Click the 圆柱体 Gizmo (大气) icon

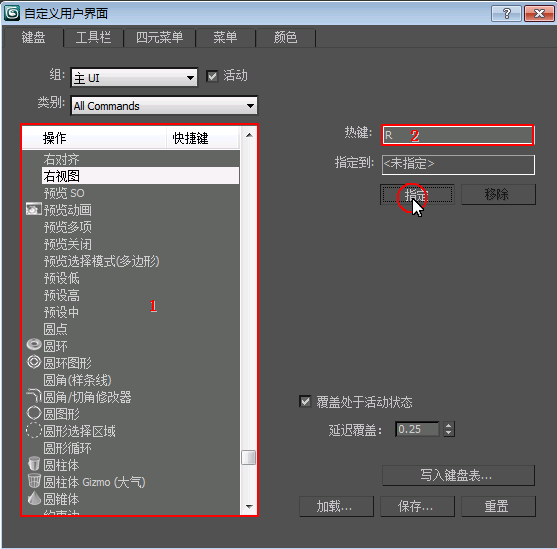(34, 481)
